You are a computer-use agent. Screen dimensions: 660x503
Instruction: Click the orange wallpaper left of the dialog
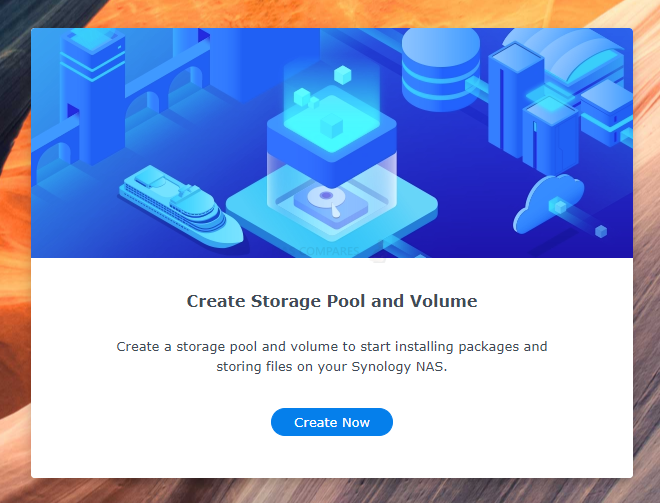(x=15, y=253)
